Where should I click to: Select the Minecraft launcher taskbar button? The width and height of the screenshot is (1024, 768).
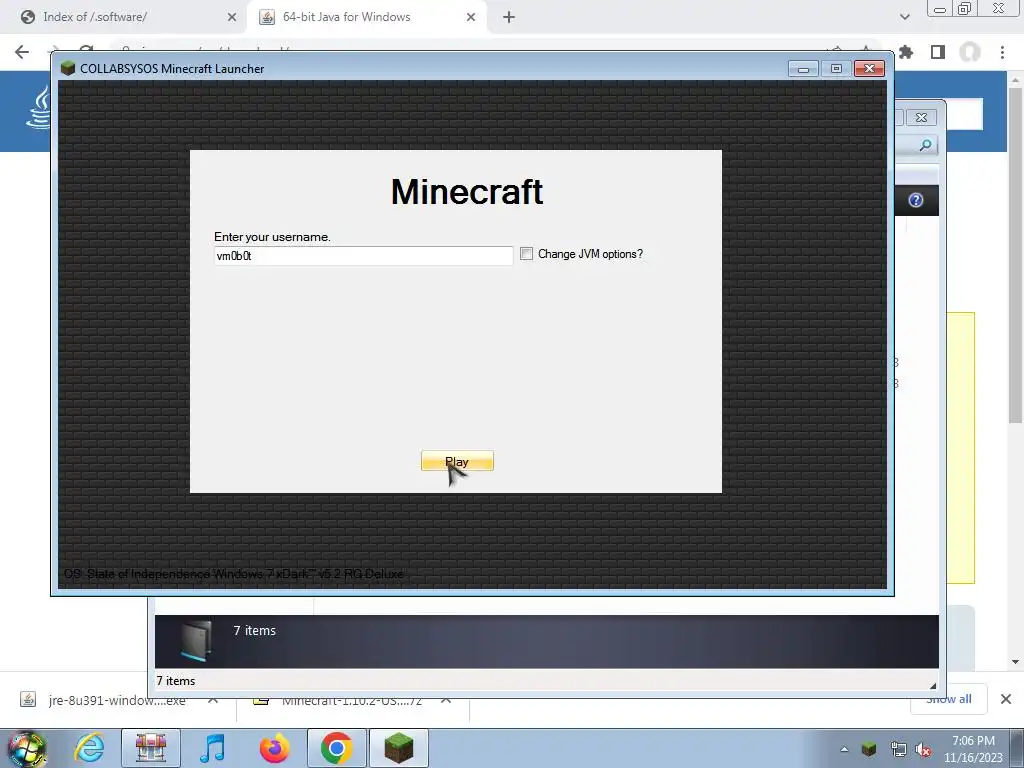coord(399,748)
